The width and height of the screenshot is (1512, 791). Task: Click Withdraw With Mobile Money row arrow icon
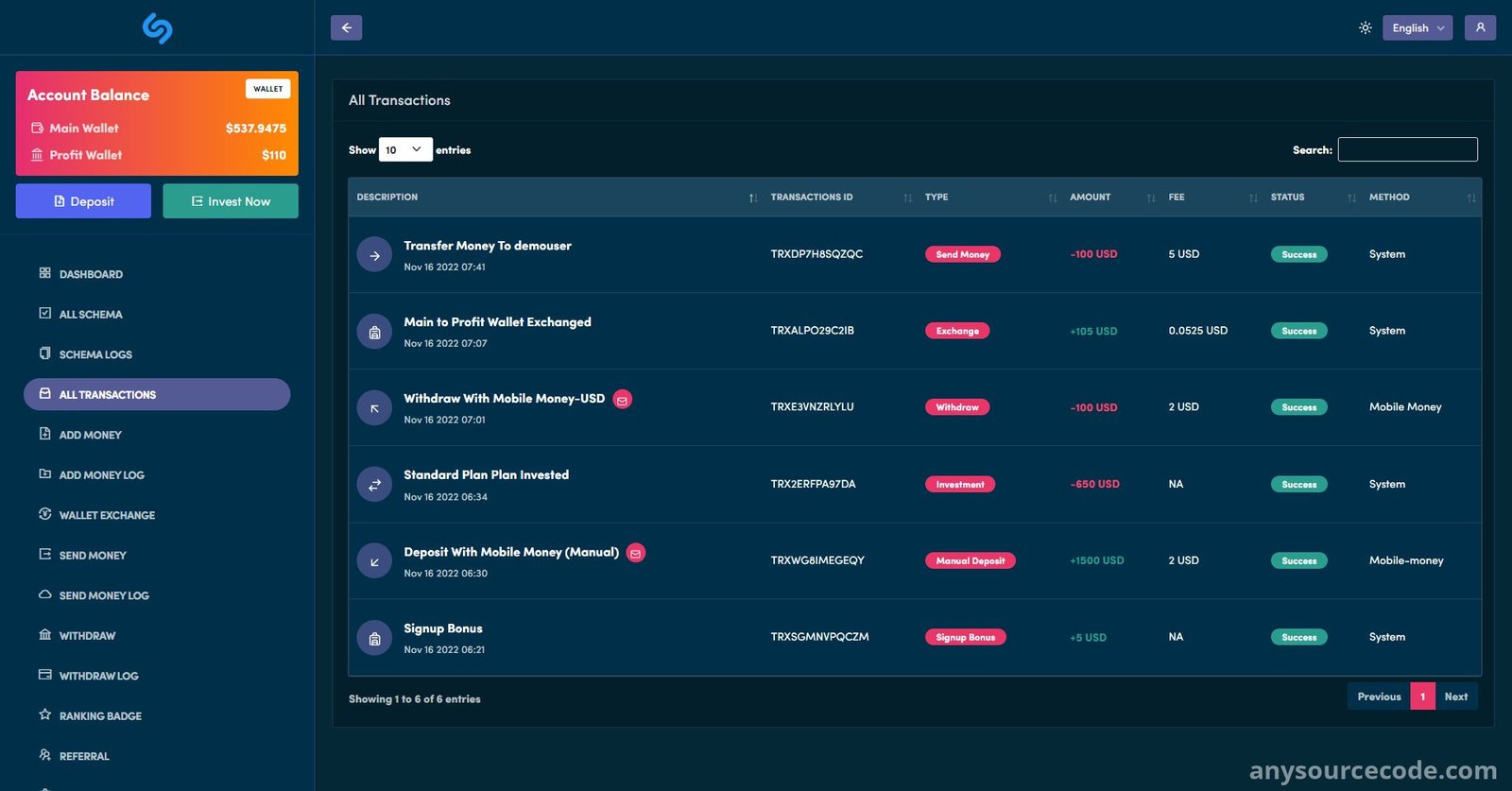click(374, 408)
